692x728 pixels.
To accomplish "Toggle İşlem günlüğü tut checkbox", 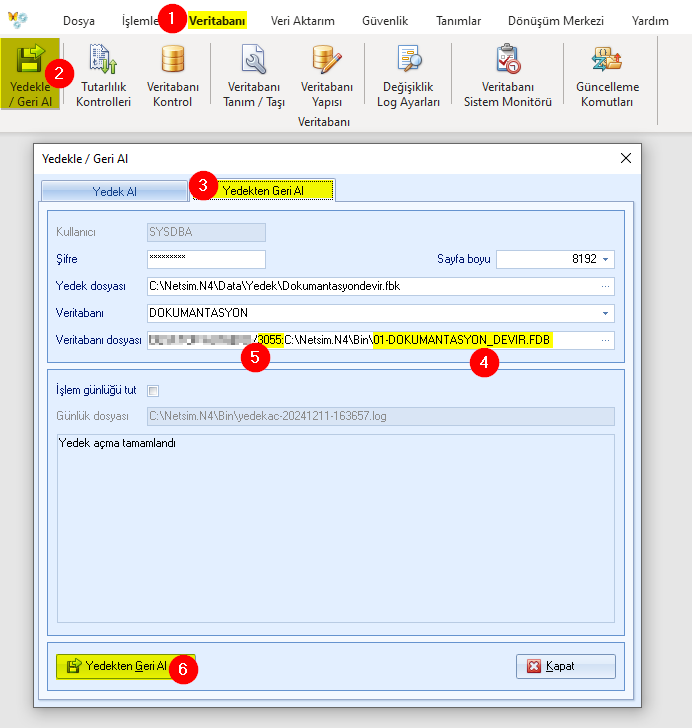I will tap(153, 391).
